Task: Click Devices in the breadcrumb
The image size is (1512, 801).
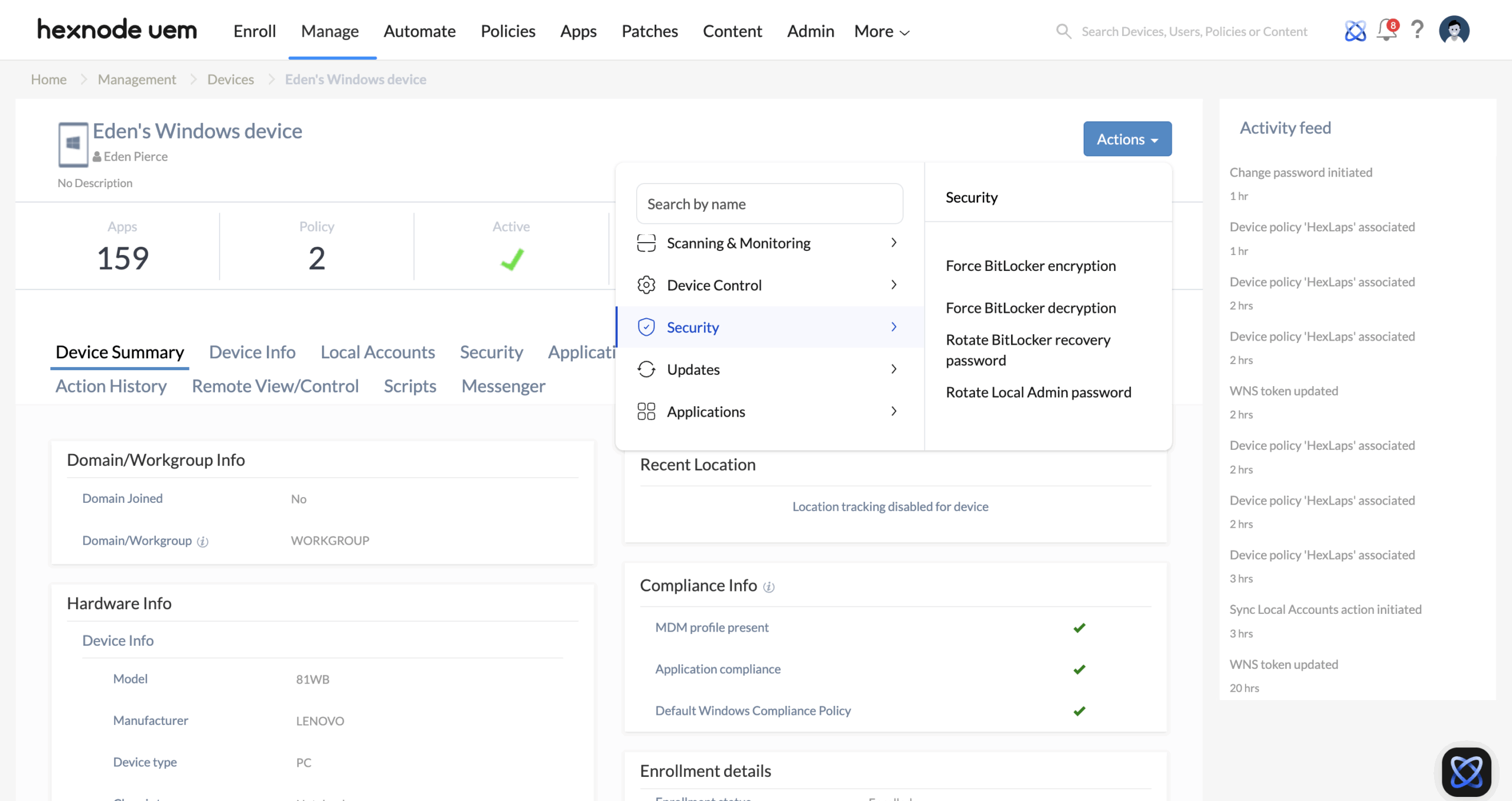Action: 230,79
